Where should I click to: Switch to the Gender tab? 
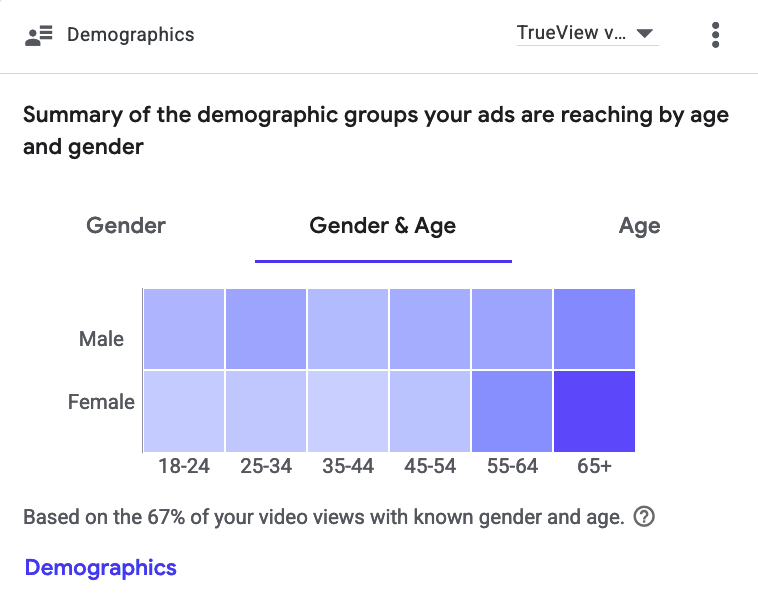(x=126, y=226)
